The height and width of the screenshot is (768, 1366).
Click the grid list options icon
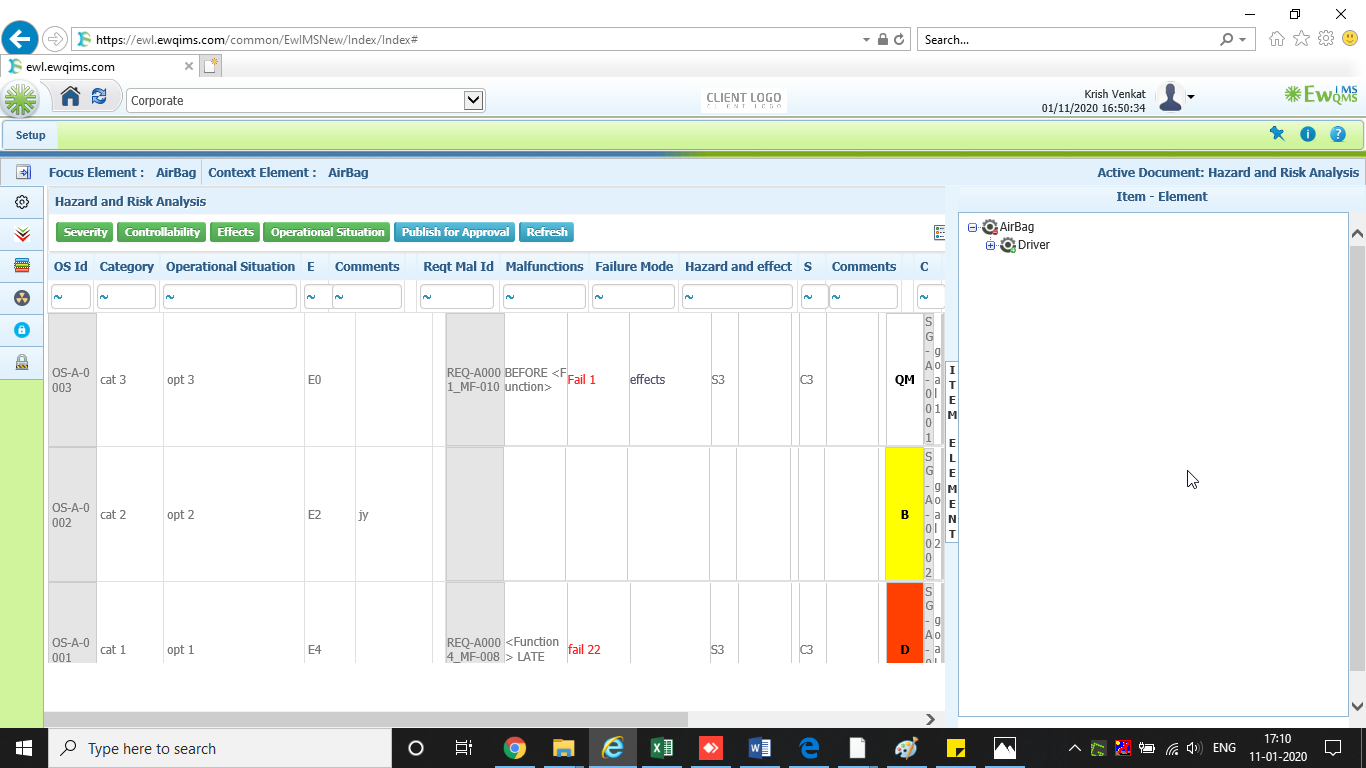(x=939, y=232)
